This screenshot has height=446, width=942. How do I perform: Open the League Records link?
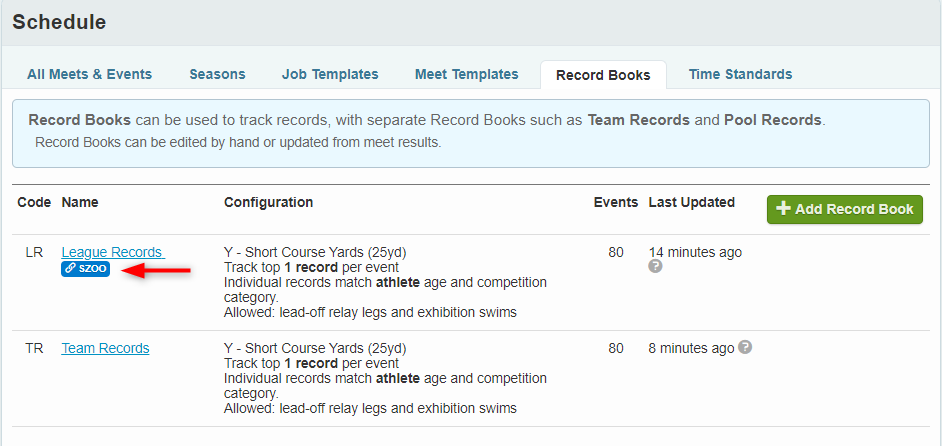(112, 252)
